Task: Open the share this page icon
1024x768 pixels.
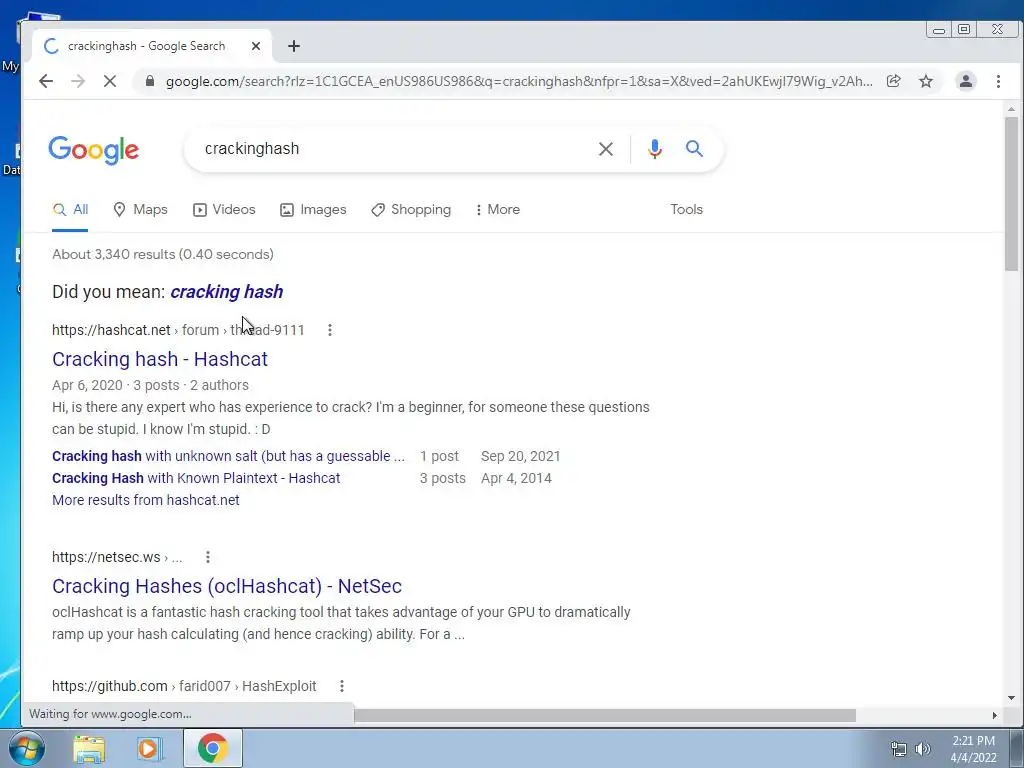Action: coord(893,81)
